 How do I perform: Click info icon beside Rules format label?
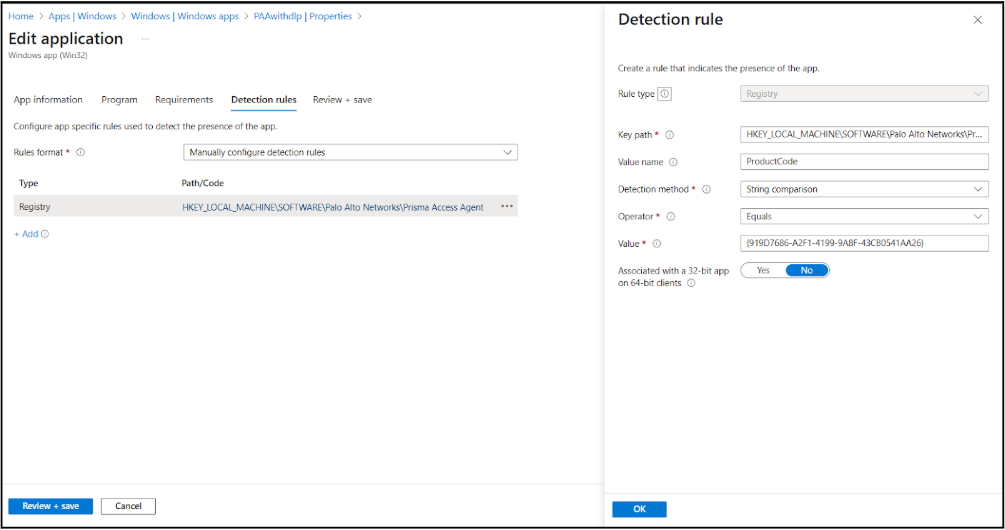80,153
